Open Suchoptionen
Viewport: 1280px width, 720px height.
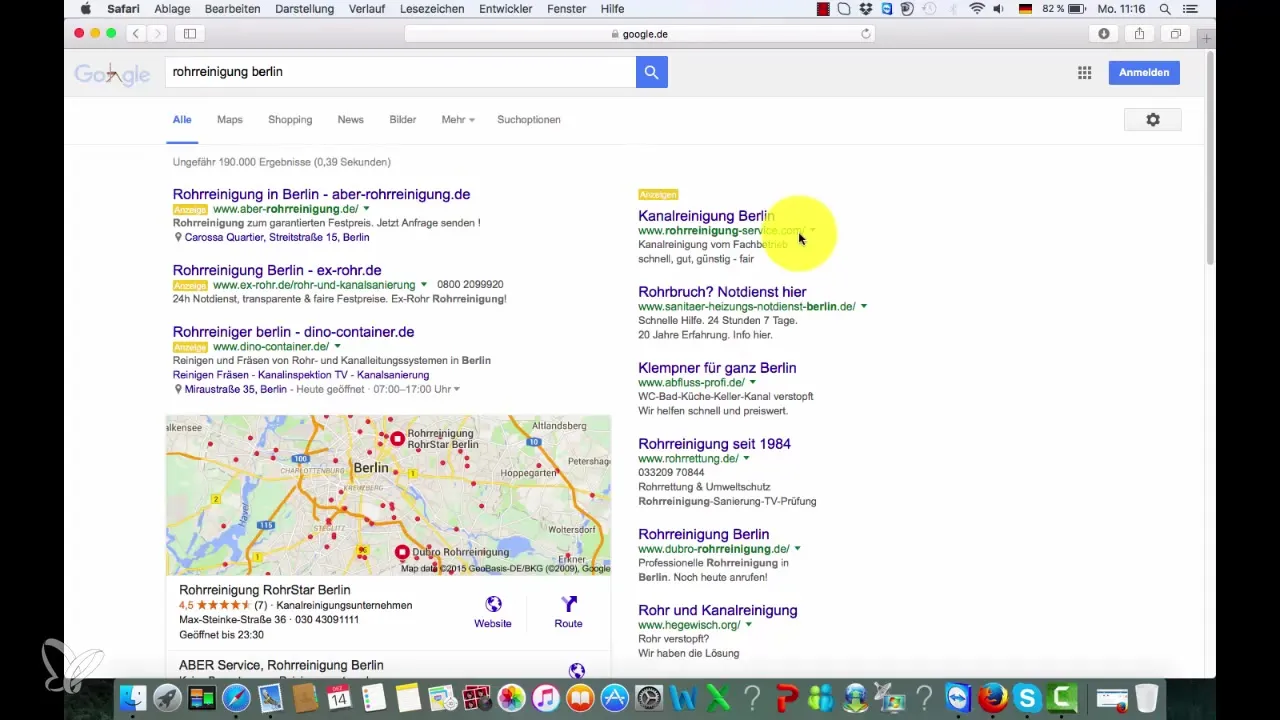(x=529, y=119)
